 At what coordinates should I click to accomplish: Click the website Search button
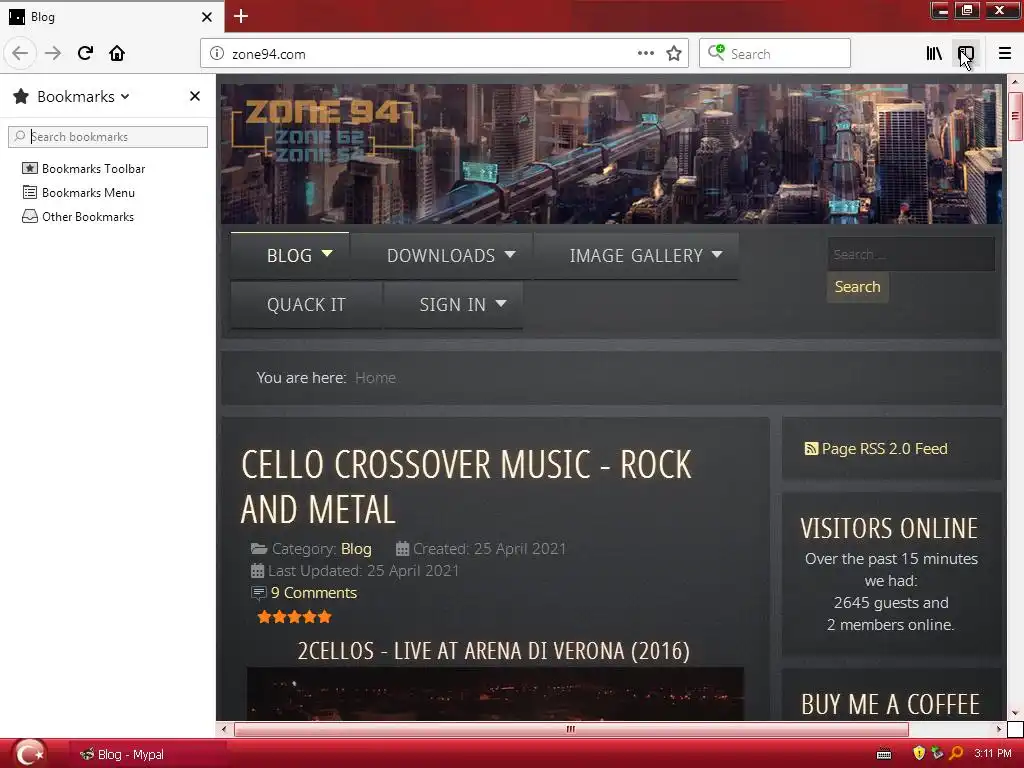click(857, 287)
